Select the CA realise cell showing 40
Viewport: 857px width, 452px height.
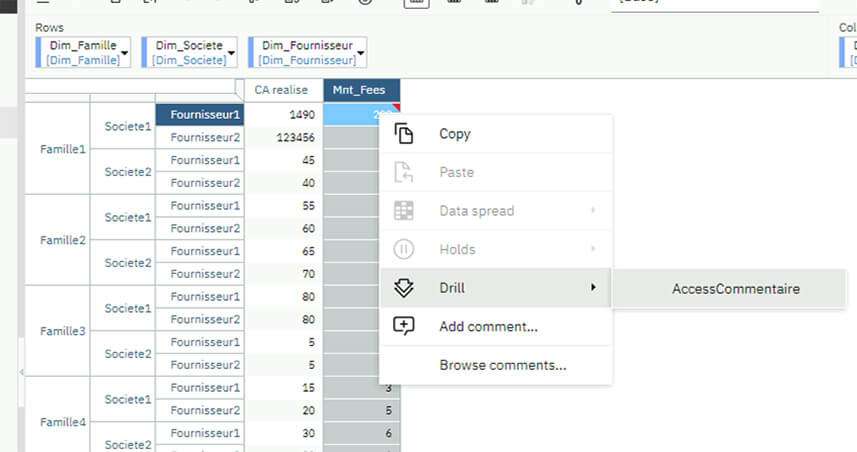click(x=284, y=183)
